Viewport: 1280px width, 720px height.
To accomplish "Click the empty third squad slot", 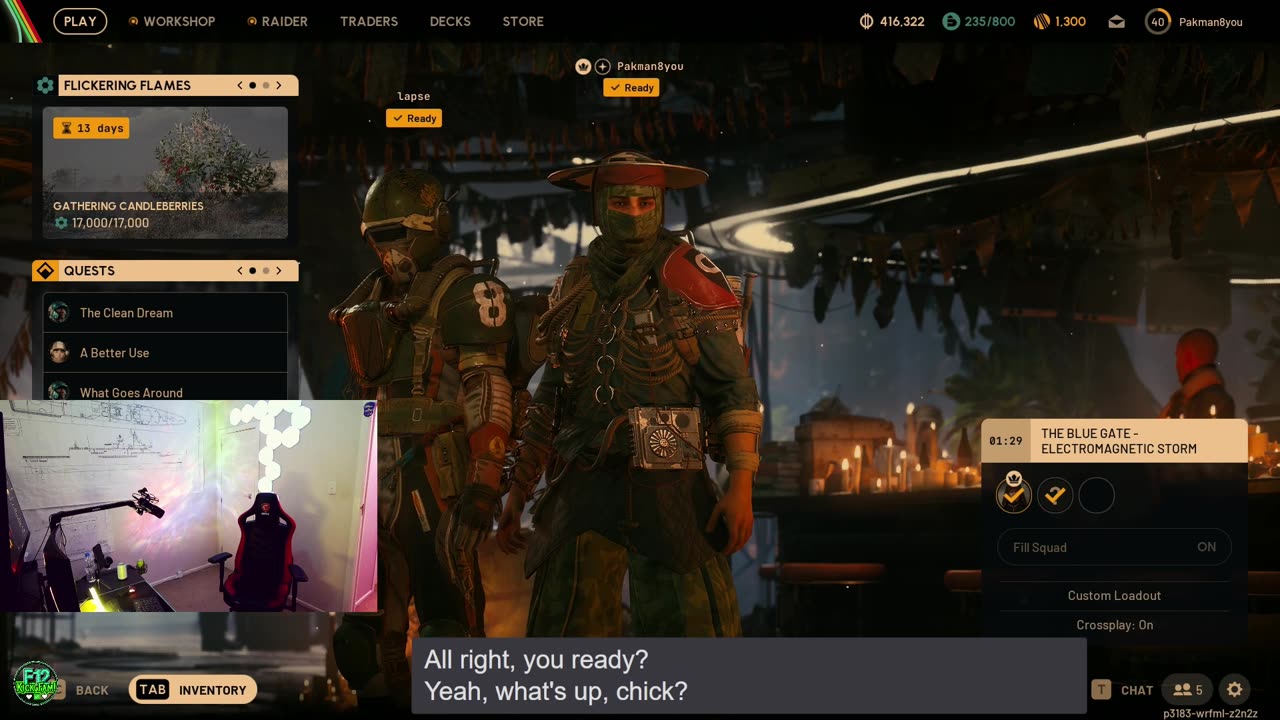I will [x=1096, y=495].
